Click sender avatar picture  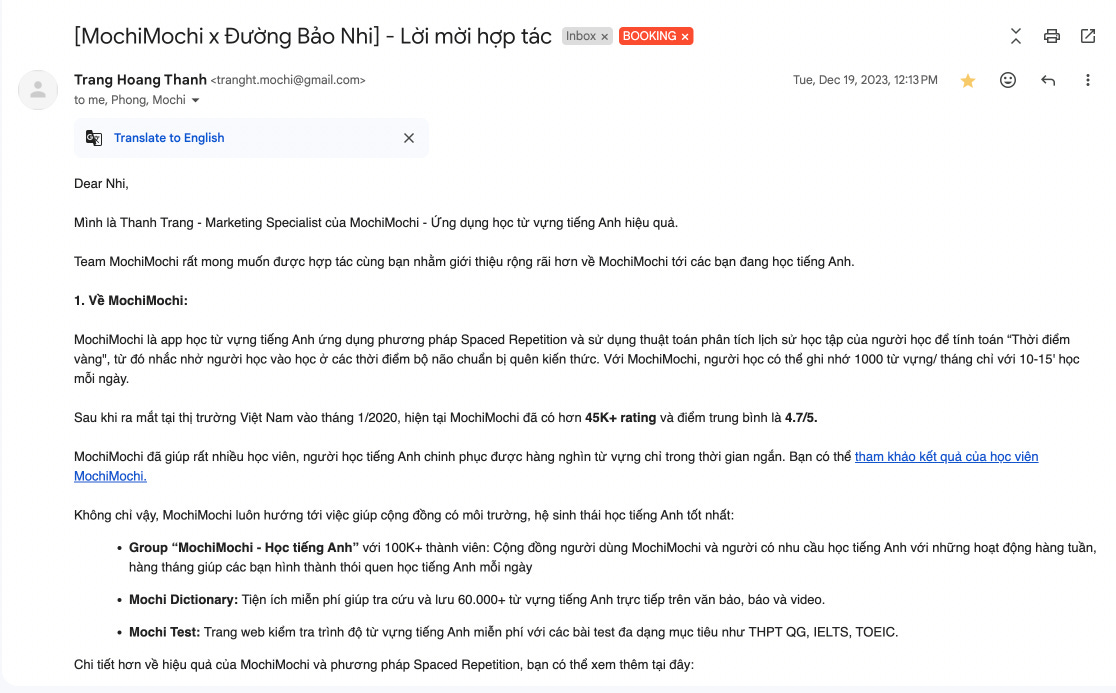pos(38,90)
